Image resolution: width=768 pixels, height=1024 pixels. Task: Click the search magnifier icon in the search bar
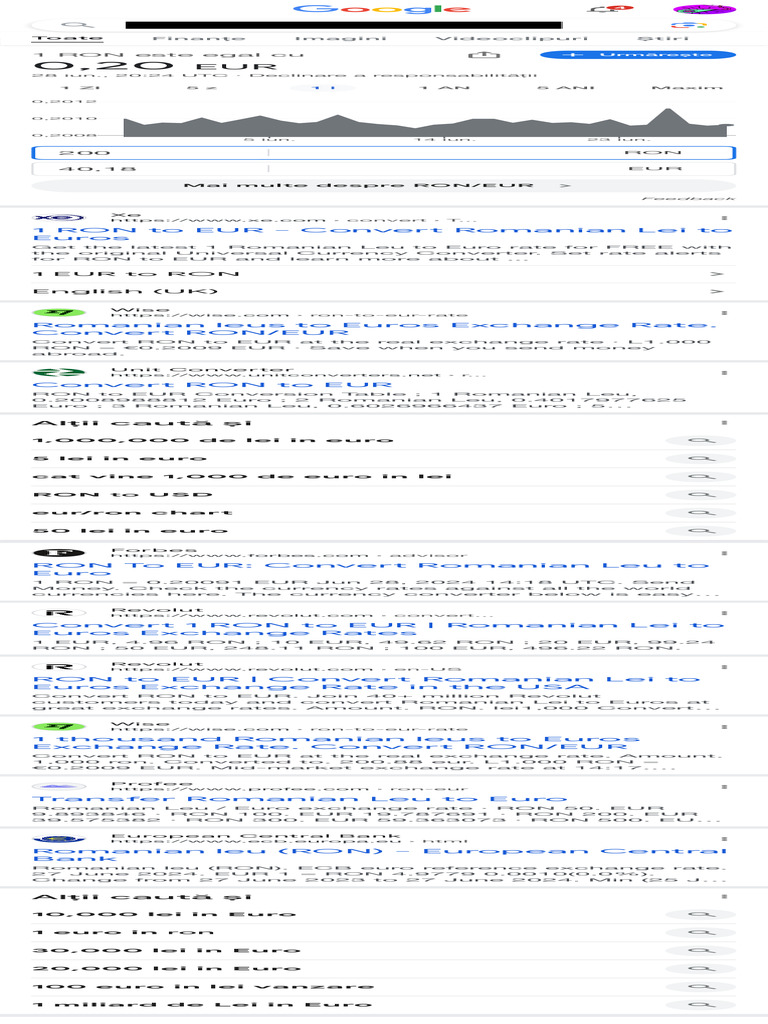(76, 25)
